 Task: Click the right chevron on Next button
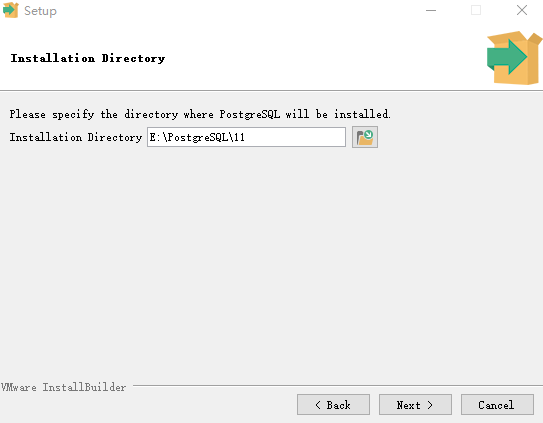click(x=430, y=405)
